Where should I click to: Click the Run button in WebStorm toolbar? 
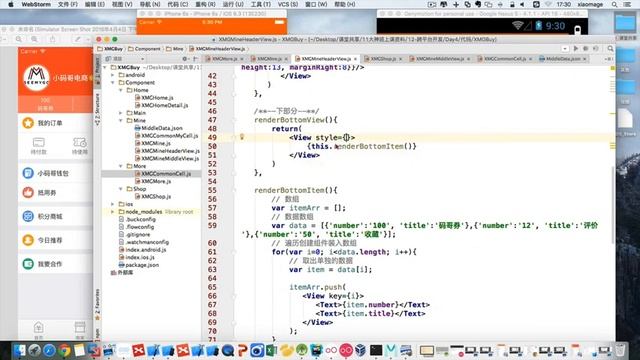[x=576, y=49]
